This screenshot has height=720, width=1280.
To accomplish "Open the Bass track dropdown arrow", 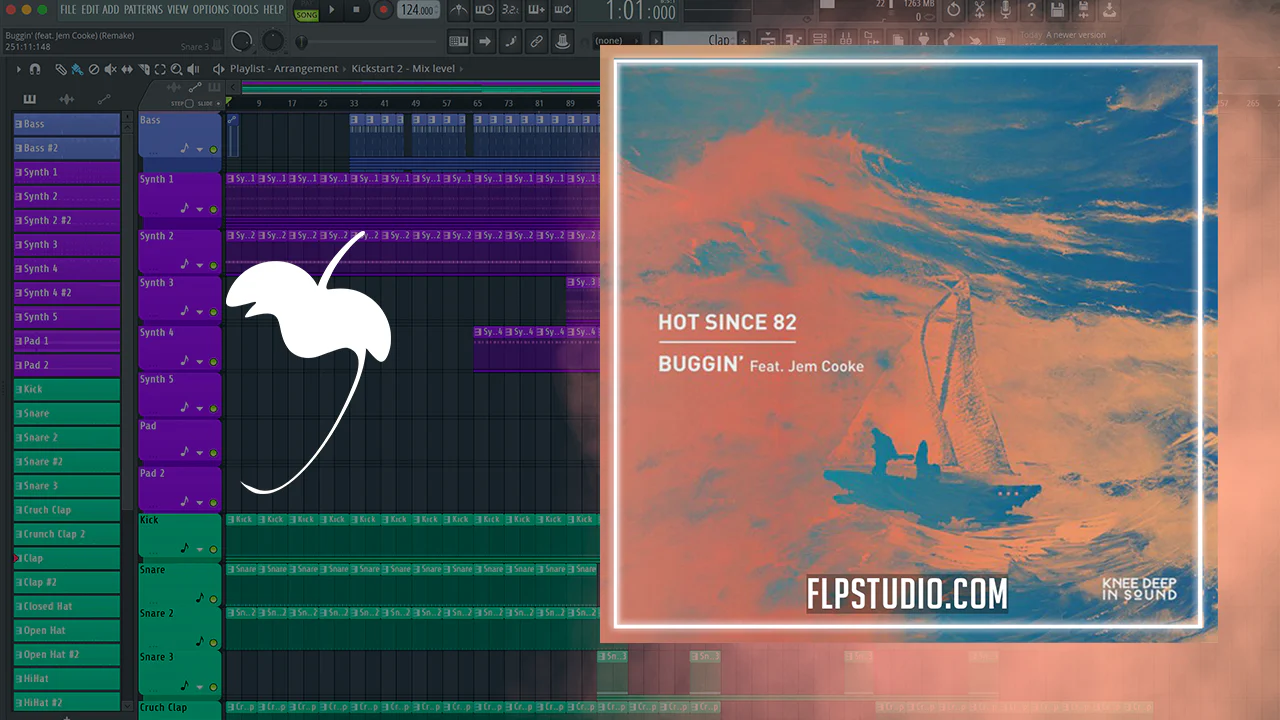I will point(200,149).
